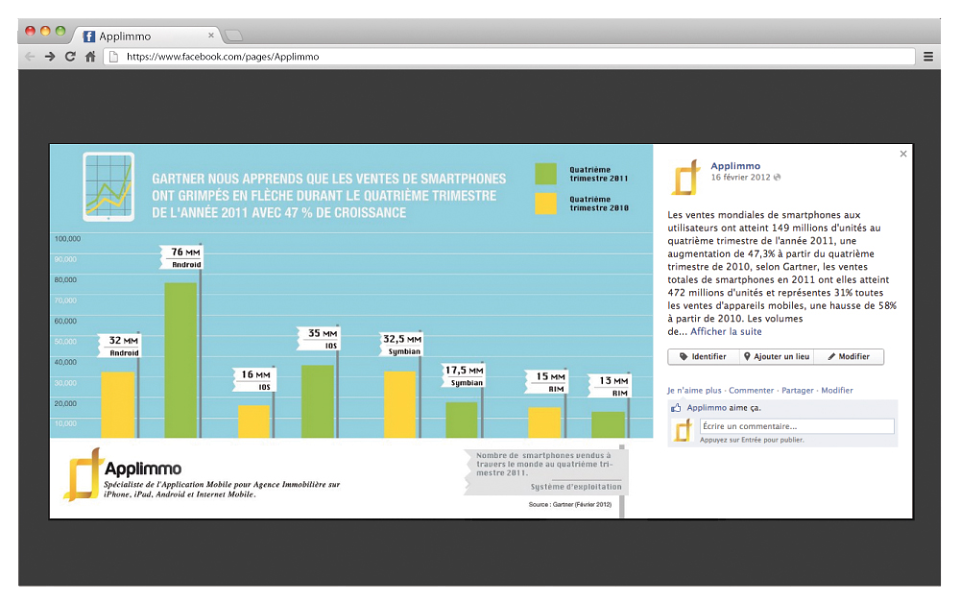The width and height of the screenshot is (960, 601).
Task: Click the 16 février 2012 timestamp
Action: [x=740, y=177]
